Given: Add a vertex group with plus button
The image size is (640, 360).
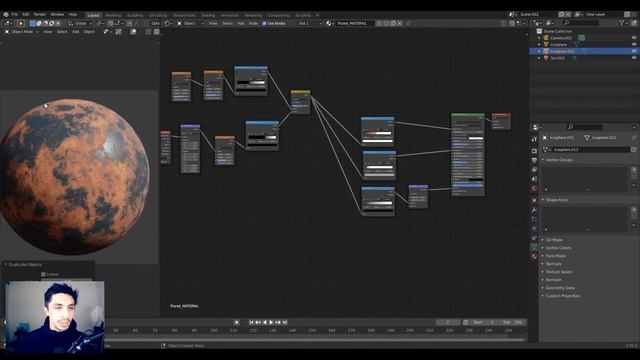Looking at the screenshot, I should 634,169.
